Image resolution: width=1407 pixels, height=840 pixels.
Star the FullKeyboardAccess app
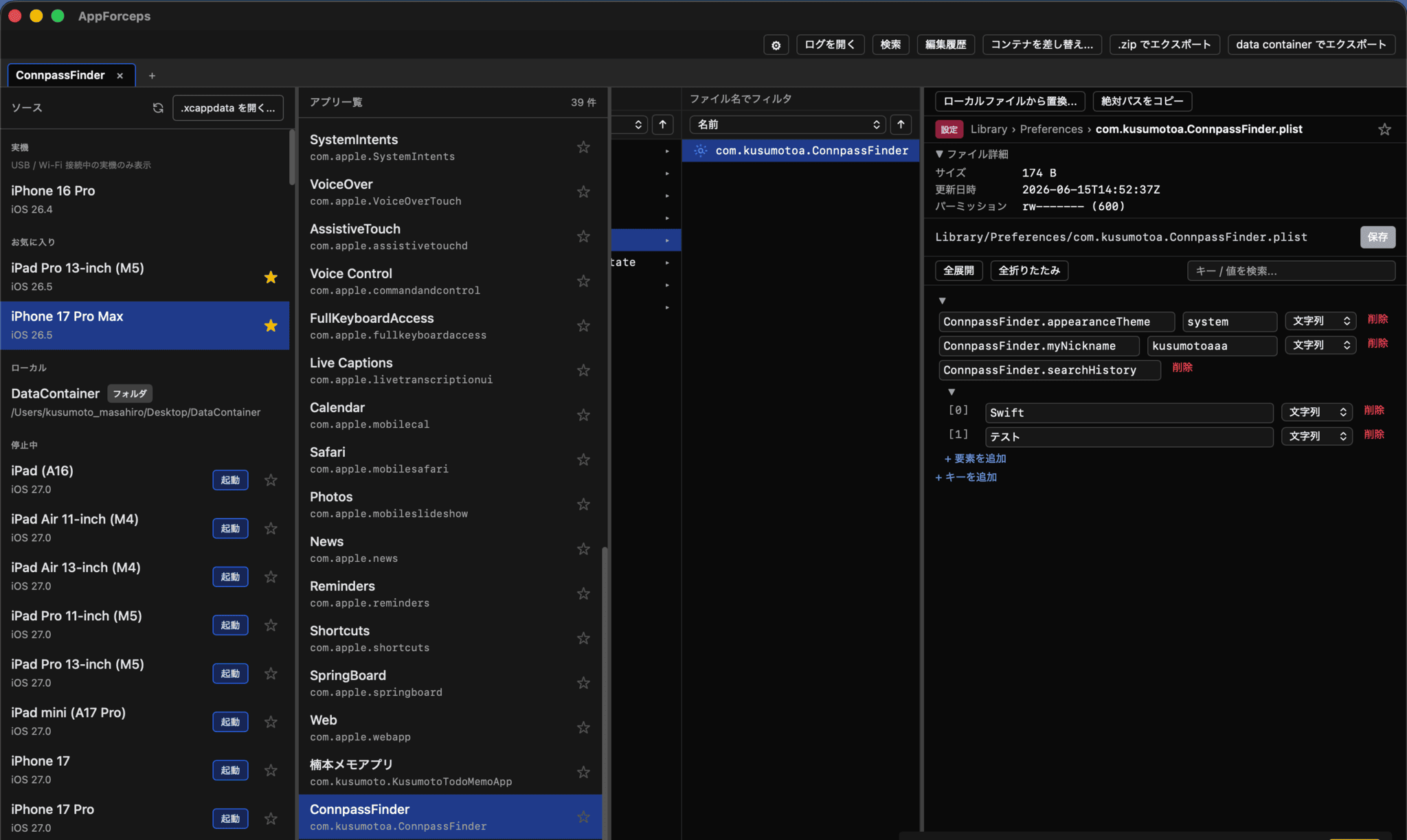[583, 326]
